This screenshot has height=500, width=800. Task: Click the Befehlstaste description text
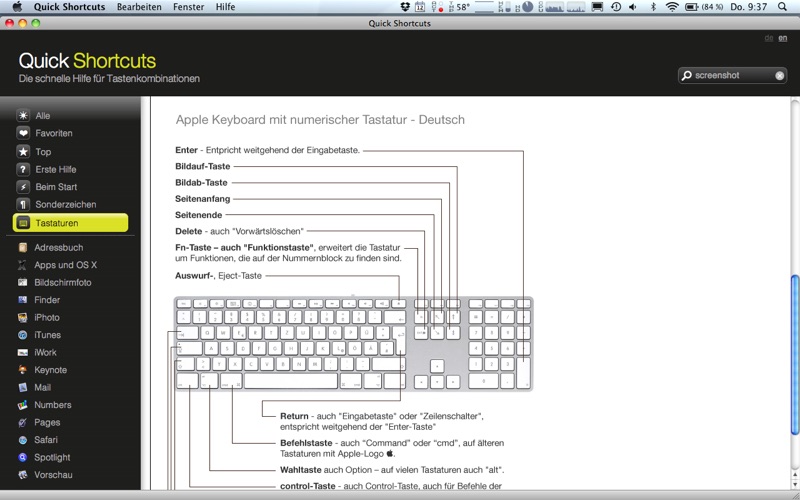click(392, 448)
